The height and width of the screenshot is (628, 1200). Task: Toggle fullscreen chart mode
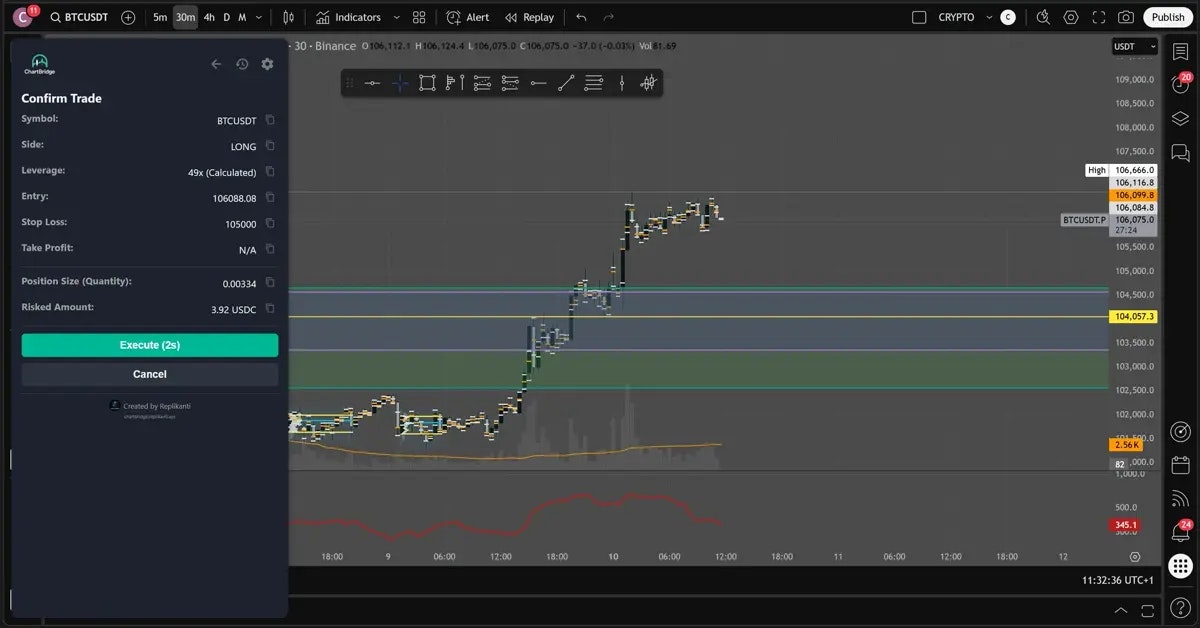(x=1097, y=17)
